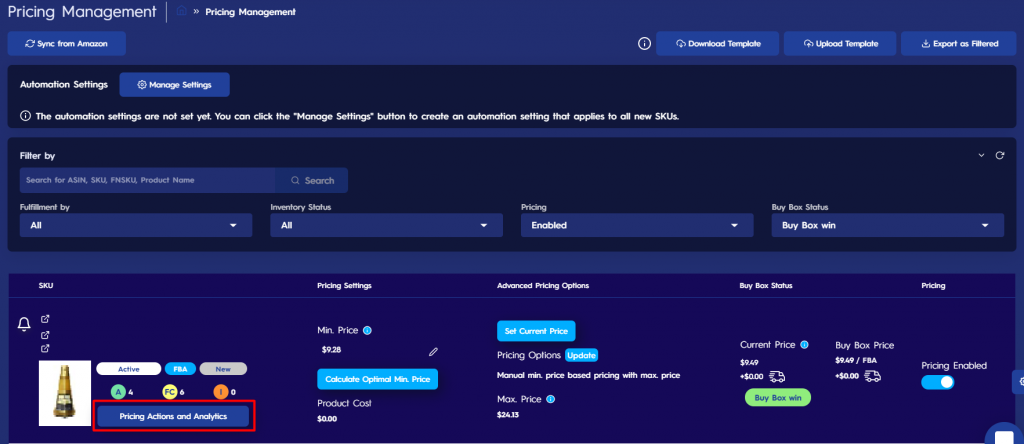Click the shipping truck icon under Buy Box Price
Image resolution: width=1024 pixels, height=444 pixels.
pos(872,376)
